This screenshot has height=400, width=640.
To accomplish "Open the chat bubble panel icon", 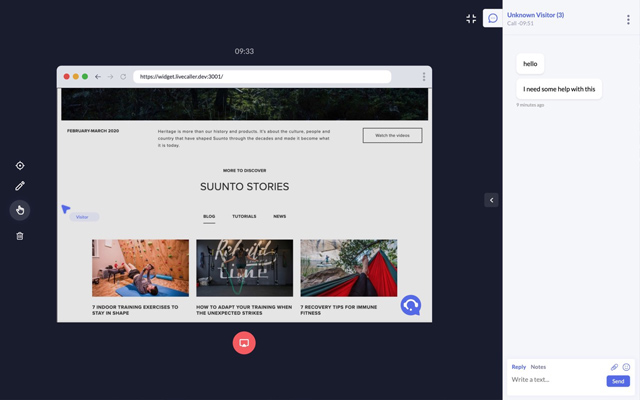I will tap(493, 18).
